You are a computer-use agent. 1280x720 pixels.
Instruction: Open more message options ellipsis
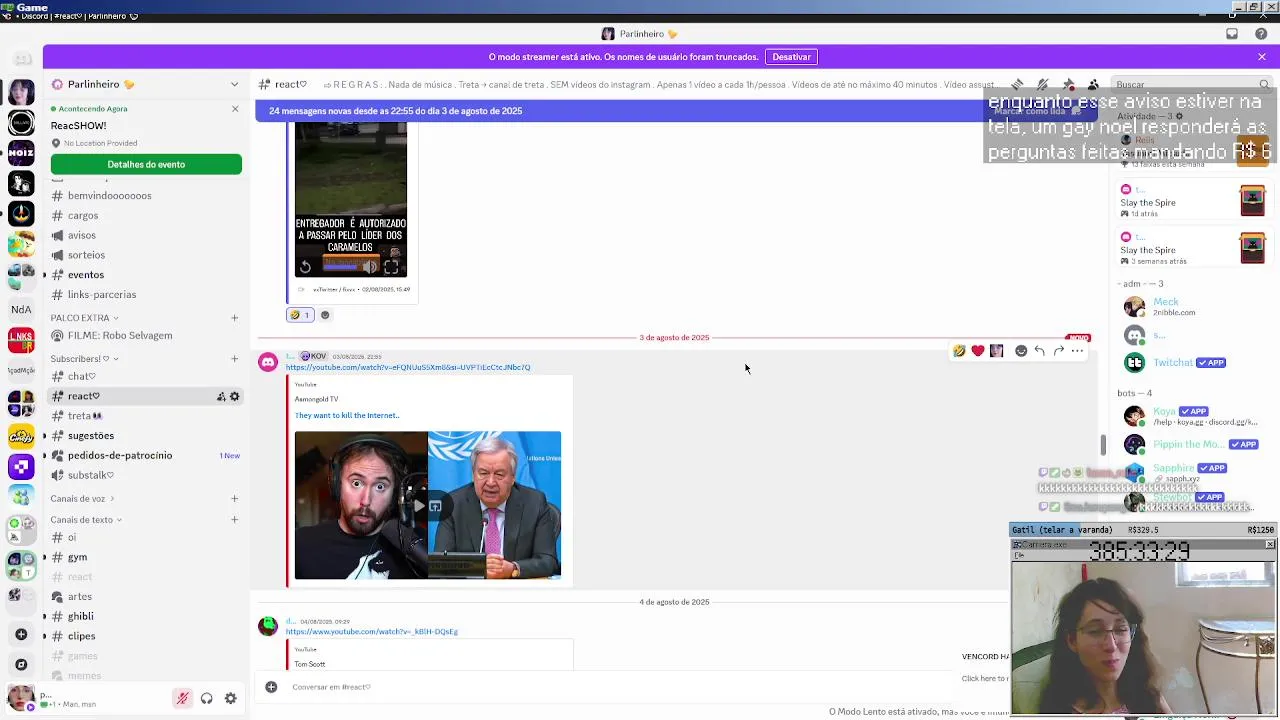[1077, 351]
